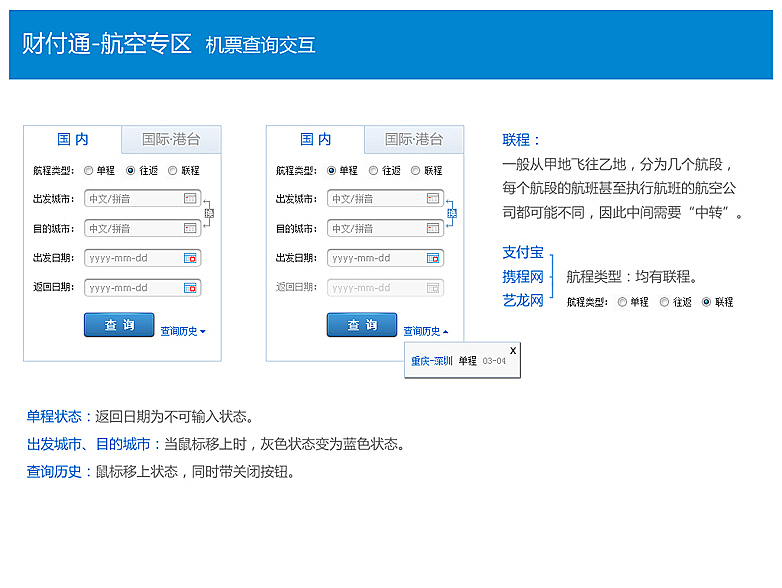Click 财付通-航空专区 header title
Screen dimensions: 782x588
click(x=107, y=44)
